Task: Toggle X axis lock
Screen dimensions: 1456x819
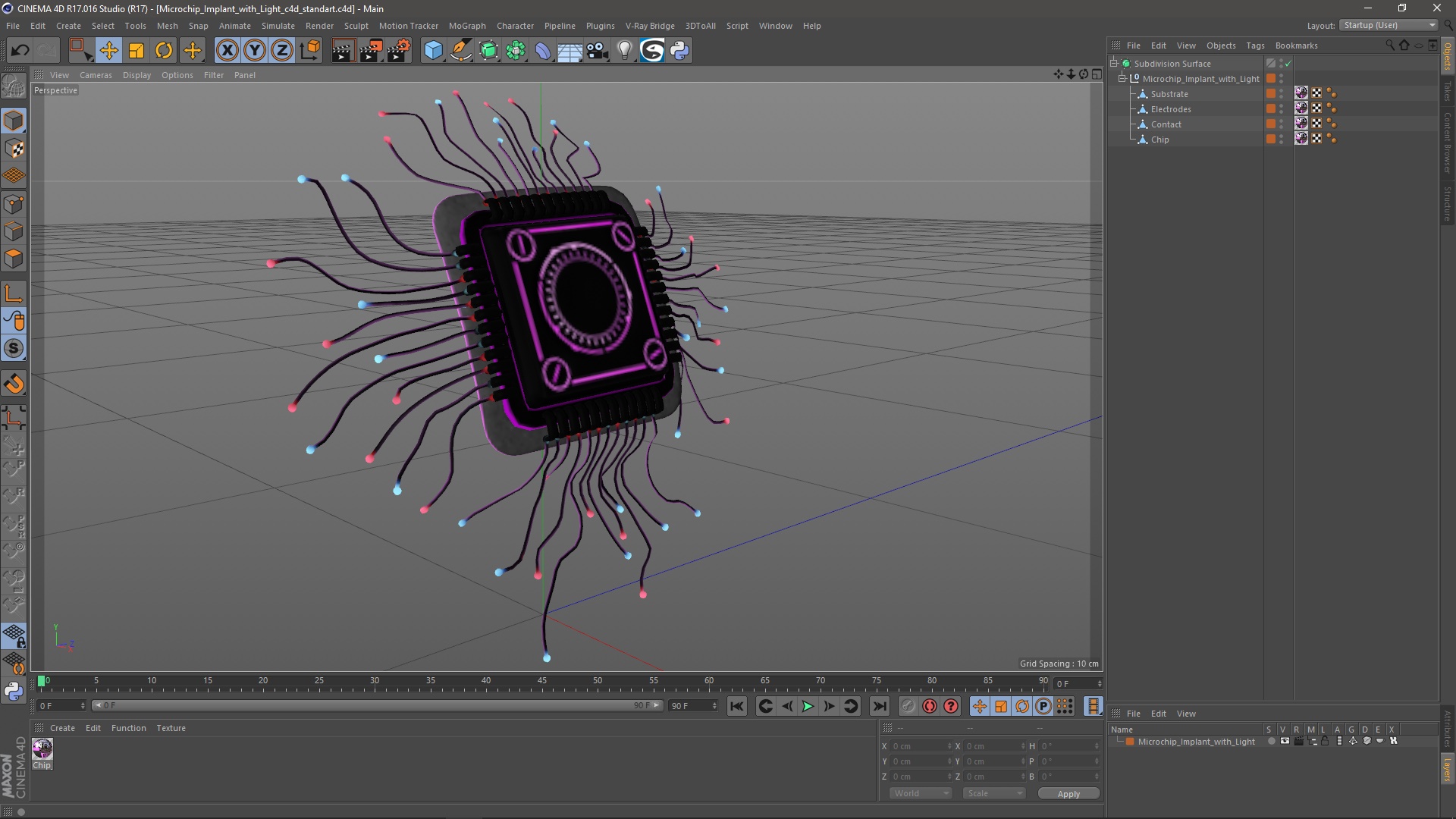Action: pyautogui.click(x=227, y=51)
